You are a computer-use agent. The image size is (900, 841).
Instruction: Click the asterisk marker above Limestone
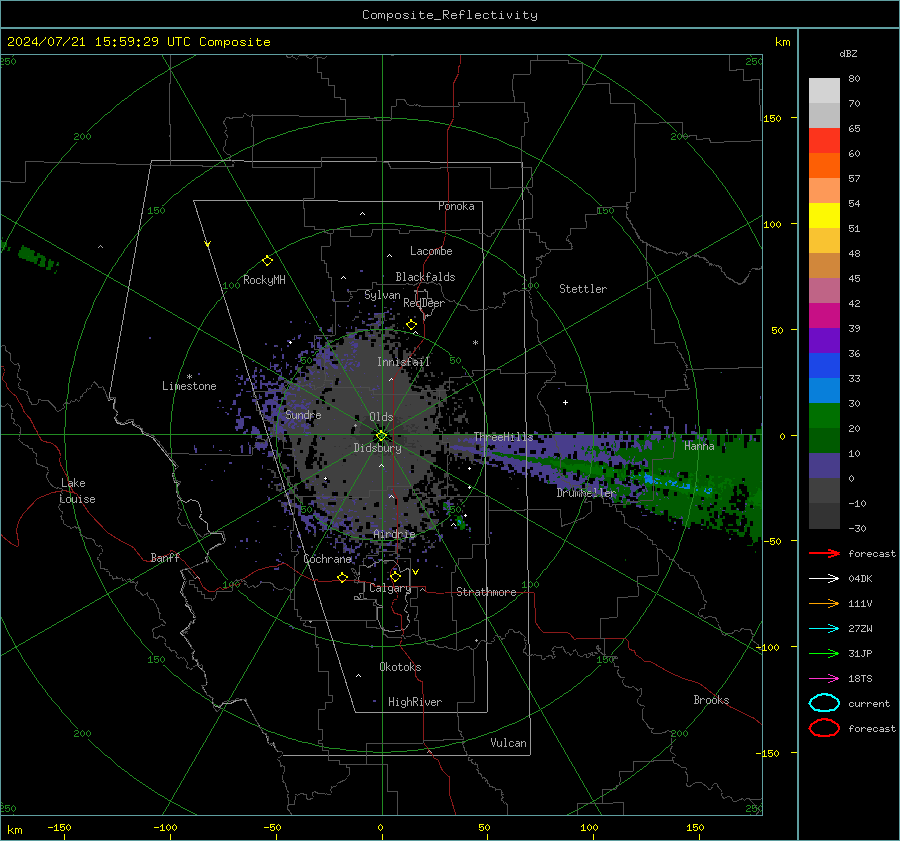[x=189, y=377]
